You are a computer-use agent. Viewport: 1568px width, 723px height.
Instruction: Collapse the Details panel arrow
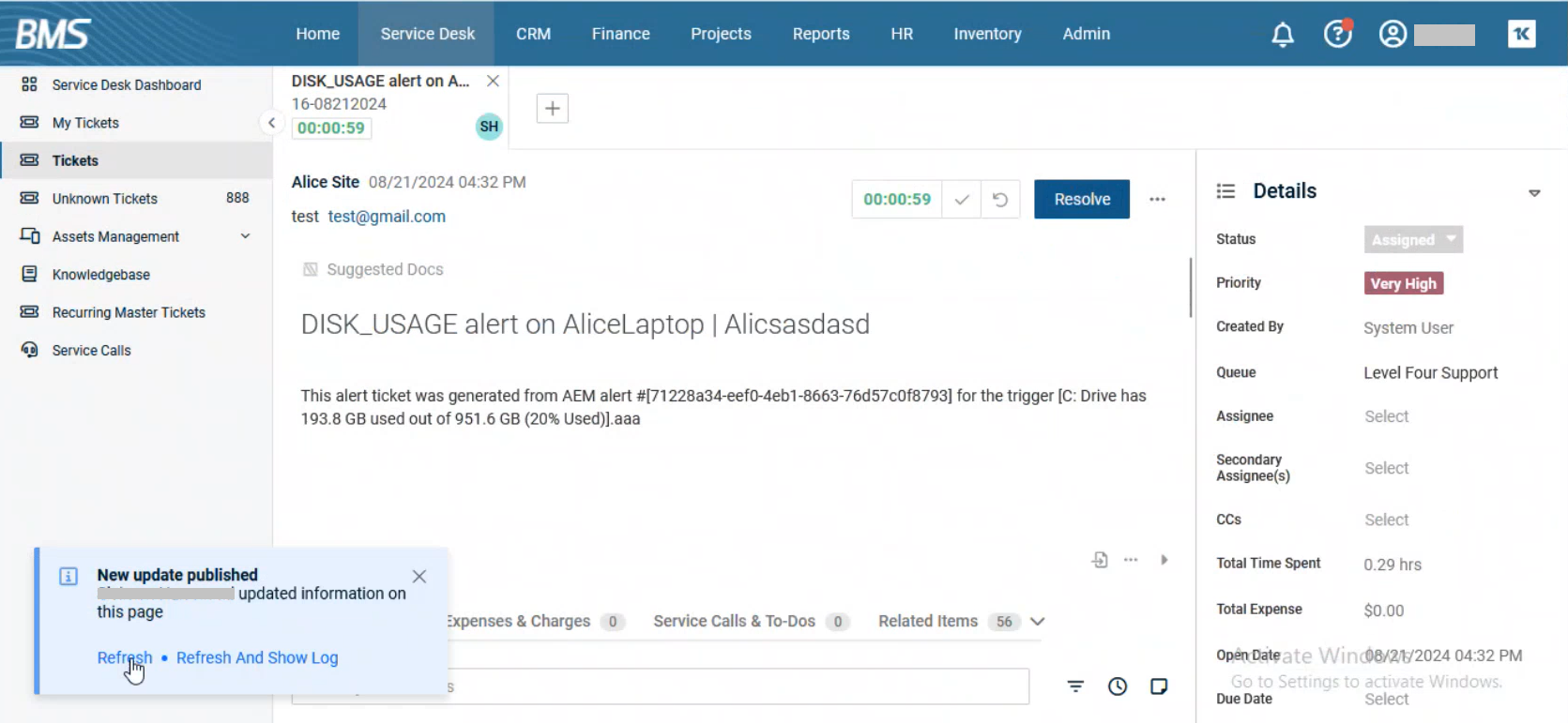(x=1534, y=193)
